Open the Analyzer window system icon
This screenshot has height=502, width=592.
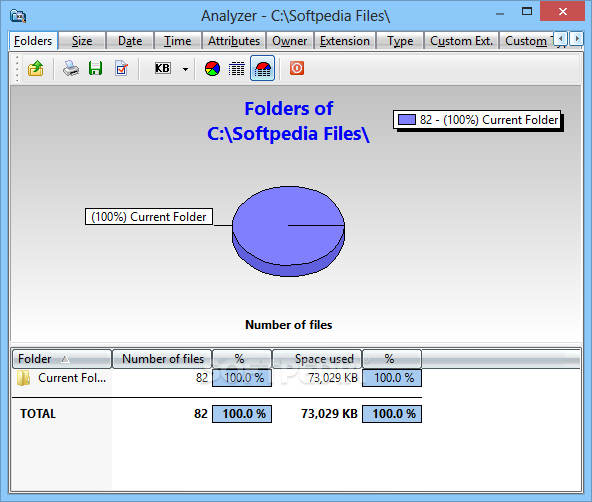(x=18, y=16)
